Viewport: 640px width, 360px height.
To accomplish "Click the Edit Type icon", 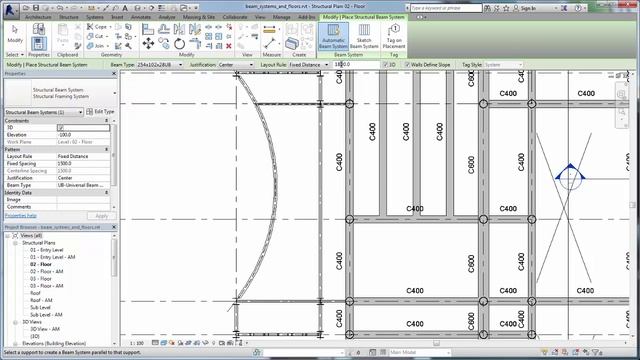I will (x=89, y=111).
